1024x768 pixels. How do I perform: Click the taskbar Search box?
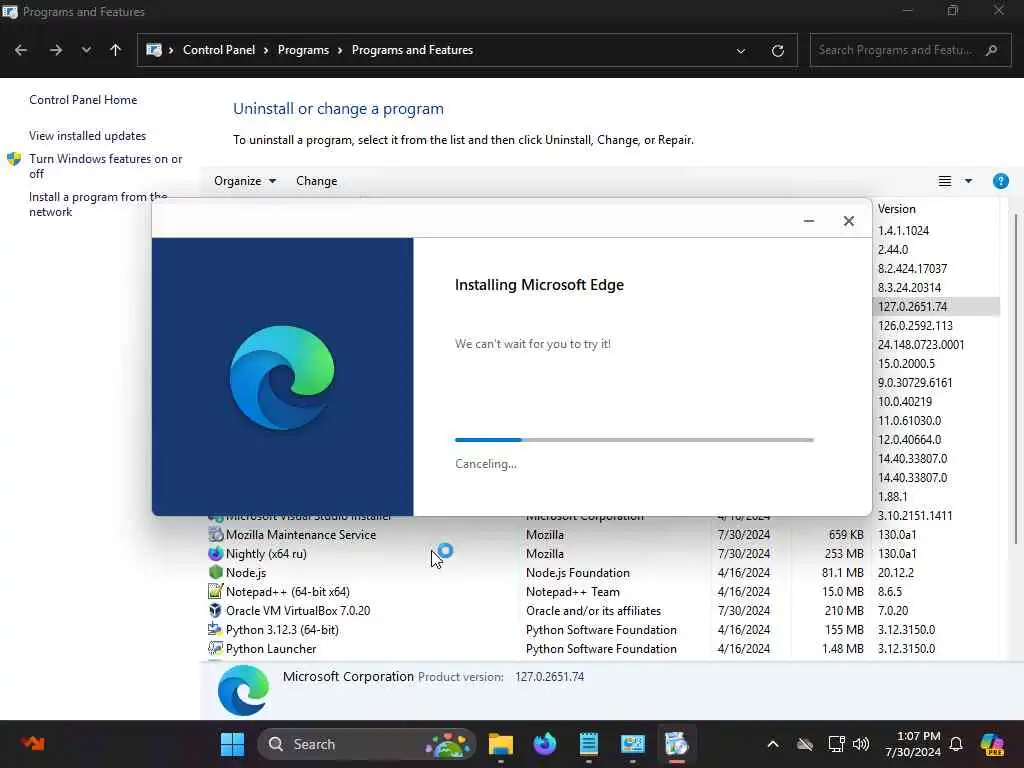coord(367,744)
